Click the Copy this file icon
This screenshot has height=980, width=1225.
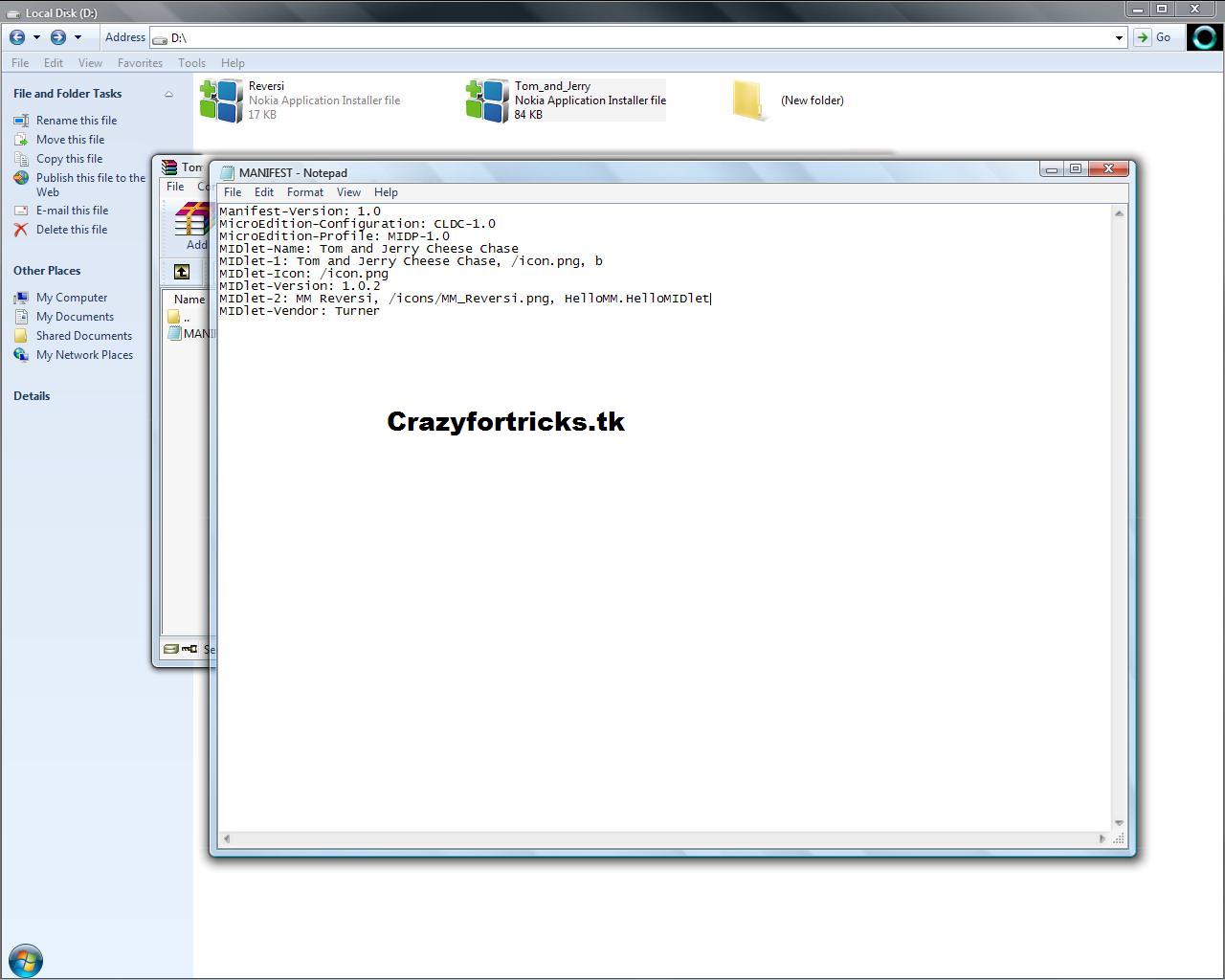coord(21,159)
